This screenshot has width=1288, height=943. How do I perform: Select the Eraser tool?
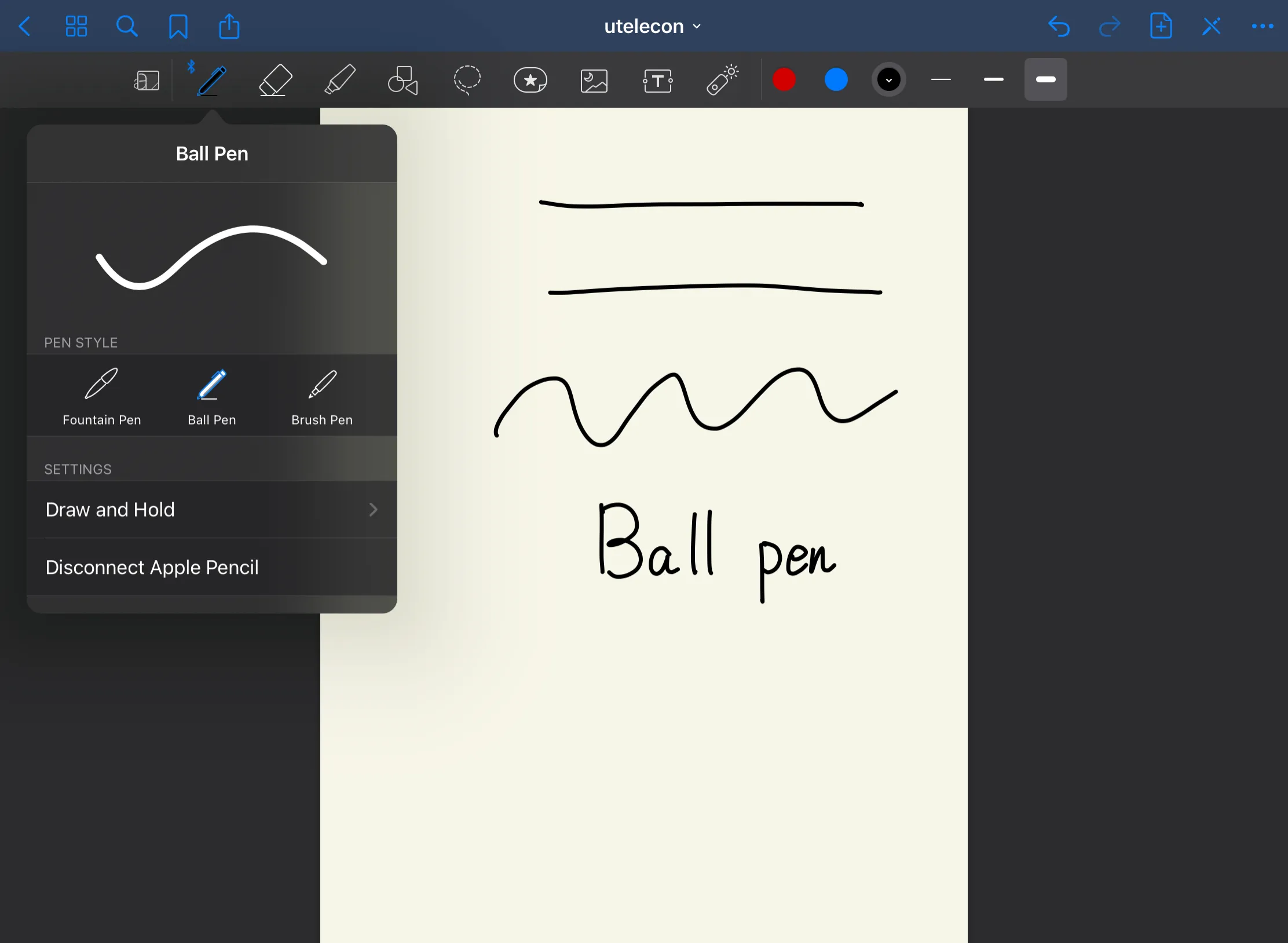pyautogui.click(x=275, y=80)
